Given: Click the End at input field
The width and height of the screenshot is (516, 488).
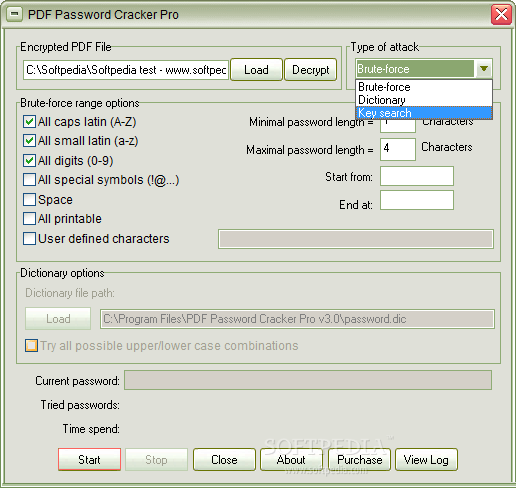Looking at the screenshot, I should coord(417,200).
